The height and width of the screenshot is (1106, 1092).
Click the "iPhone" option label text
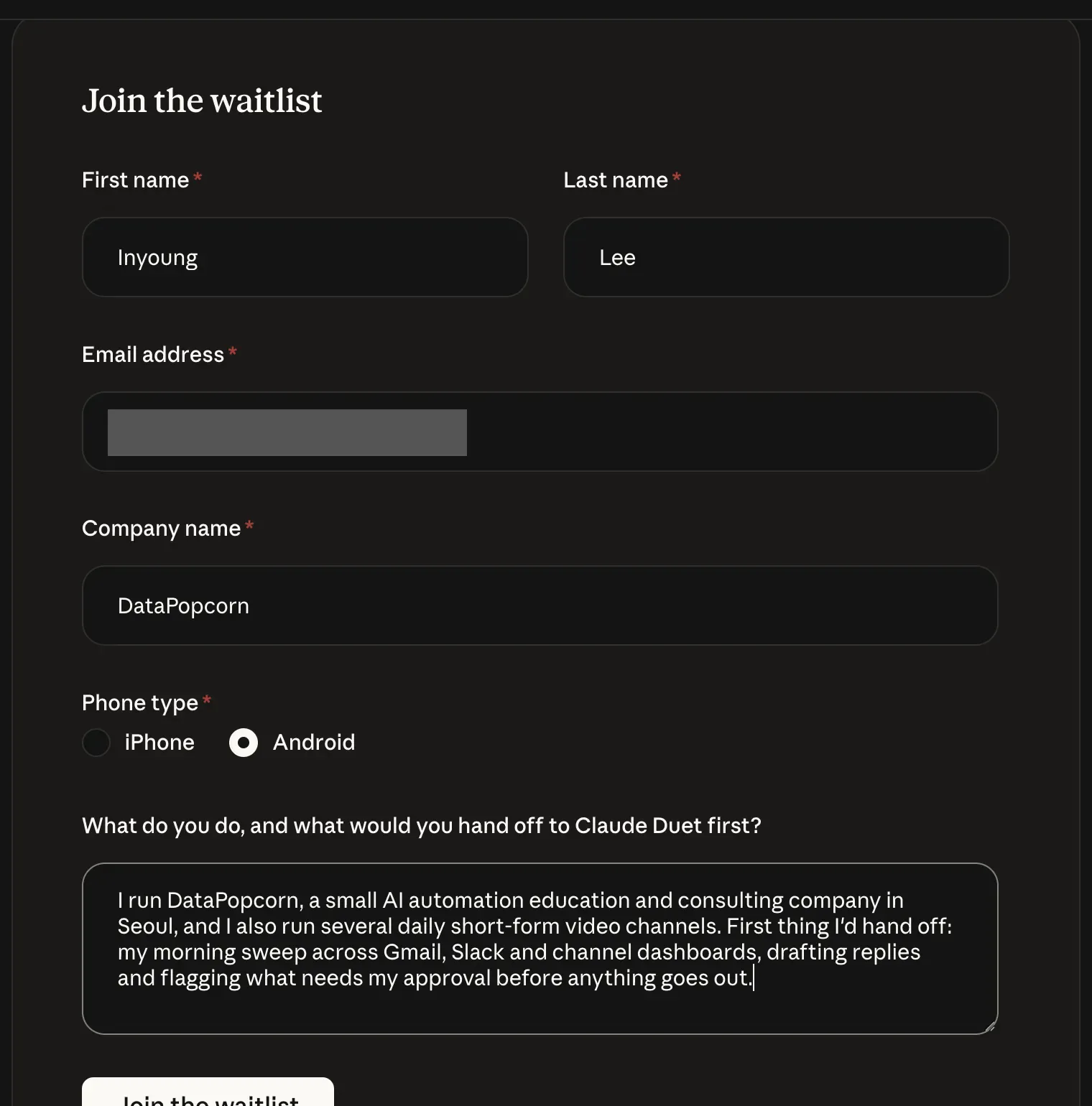[x=159, y=742]
